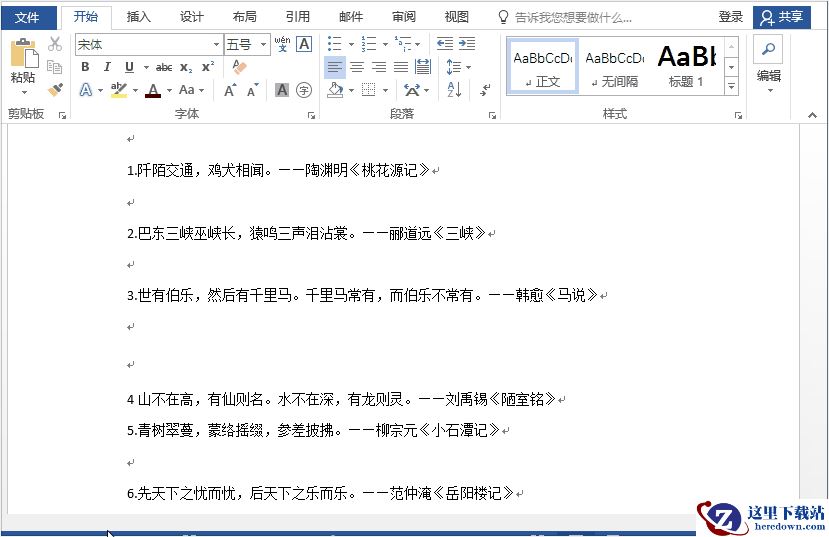
Task: Open the 文件 menu
Action: [x=28, y=17]
